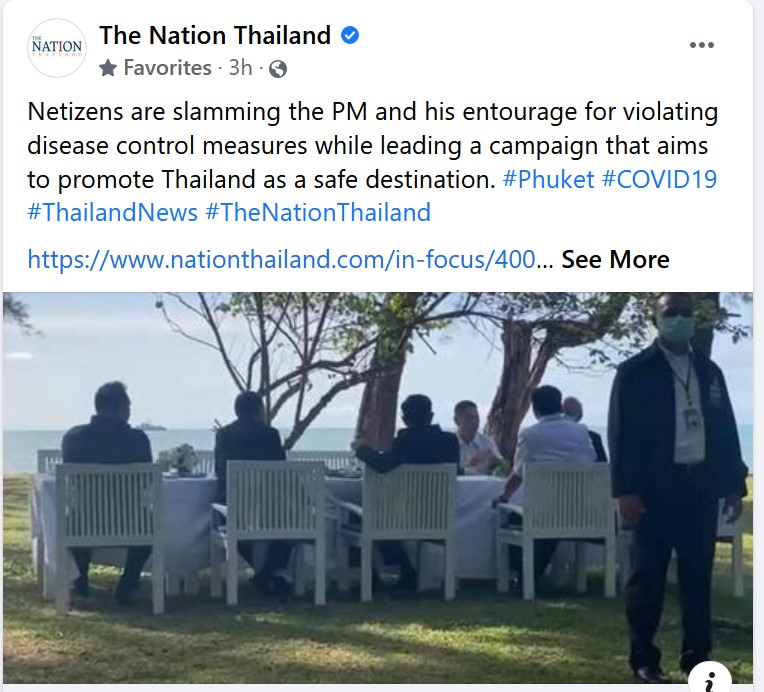Open the #COVID19 hashtag
The height and width of the screenshot is (692, 764).
tap(653, 181)
